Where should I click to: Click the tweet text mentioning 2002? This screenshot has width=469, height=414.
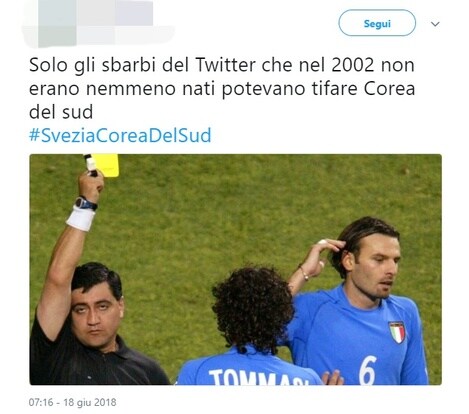pos(222,88)
